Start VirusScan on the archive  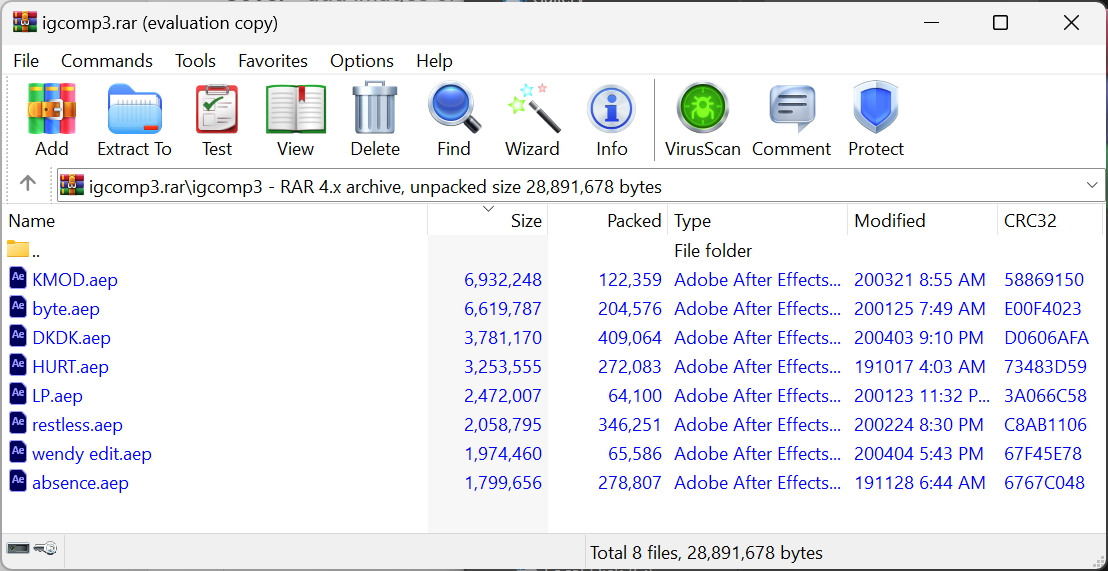pyautogui.click(x=702, y=109)
